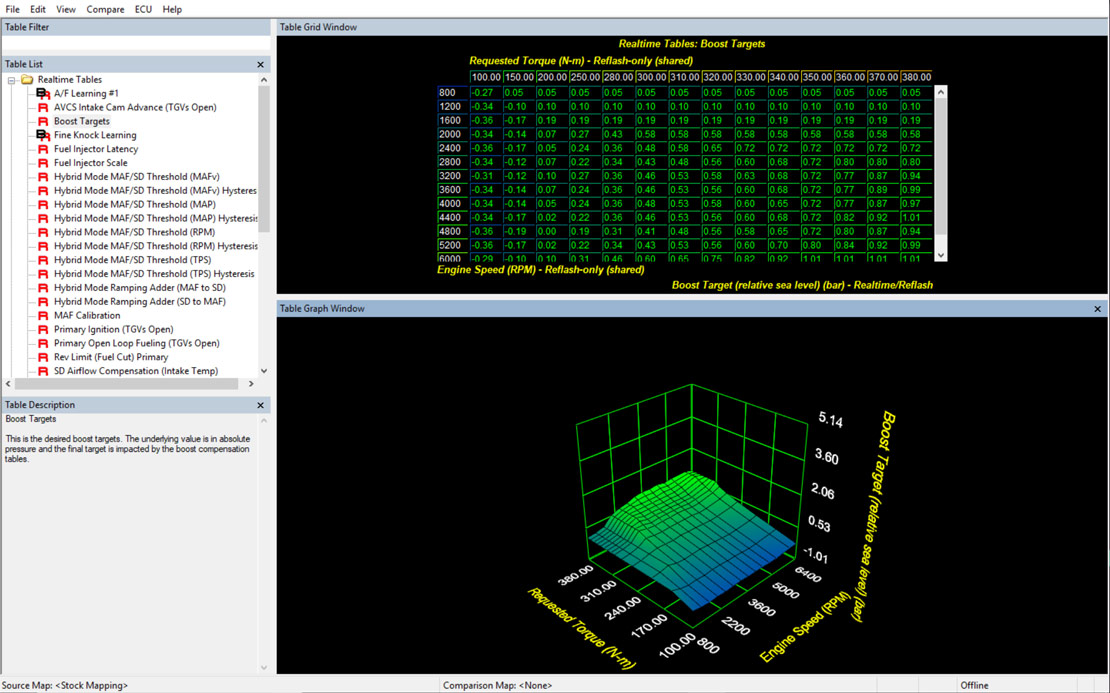
Task: Click the Boost Targets table icon
Action: tap(43, 121)
